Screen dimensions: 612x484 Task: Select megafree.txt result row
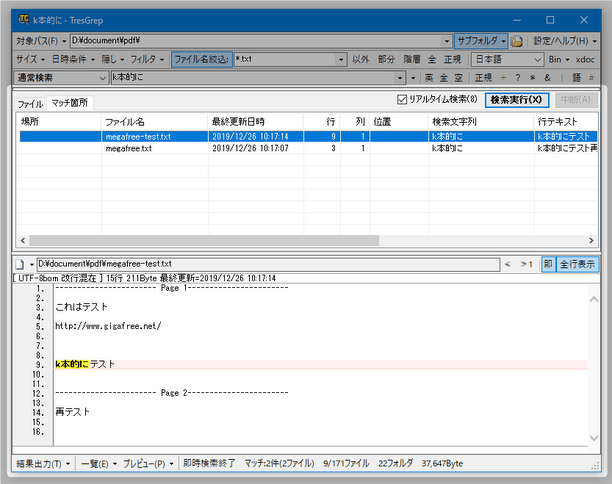pyautogui.click(x=308, y=148)
